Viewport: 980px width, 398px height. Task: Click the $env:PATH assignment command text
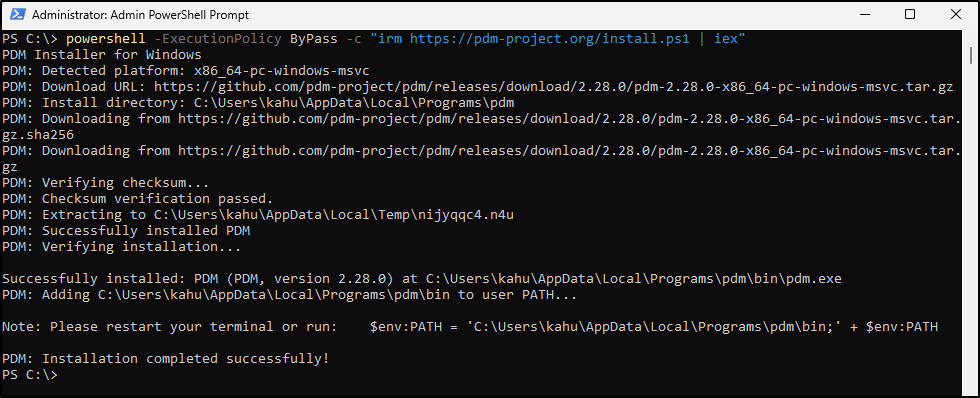click(654, 327)
